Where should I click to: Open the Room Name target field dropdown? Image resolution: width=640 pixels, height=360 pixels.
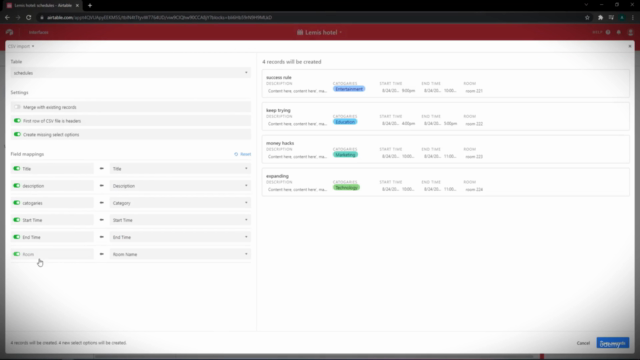[180, 254]
